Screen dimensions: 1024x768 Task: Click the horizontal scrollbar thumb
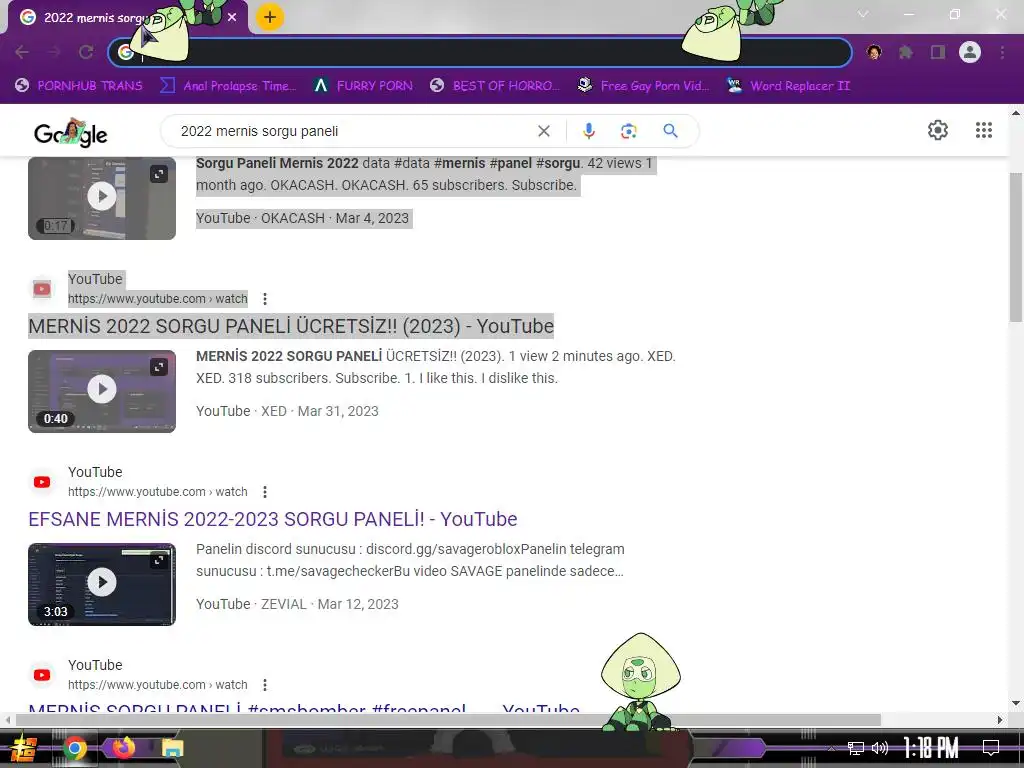click(x=448, y=720)
